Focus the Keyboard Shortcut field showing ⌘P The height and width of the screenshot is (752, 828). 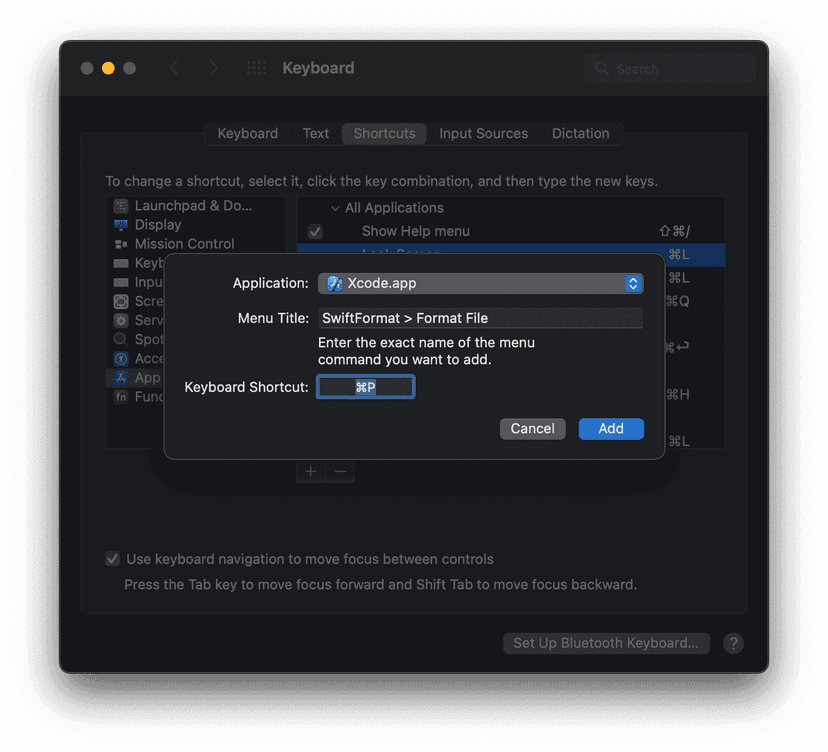366,388
